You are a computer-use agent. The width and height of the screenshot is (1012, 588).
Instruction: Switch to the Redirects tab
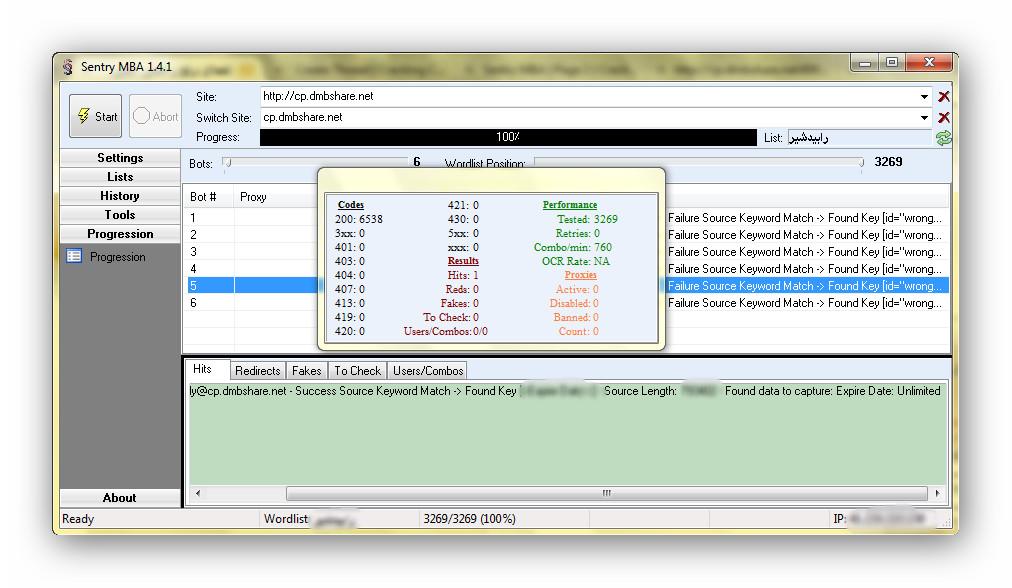tap(258, 370)
